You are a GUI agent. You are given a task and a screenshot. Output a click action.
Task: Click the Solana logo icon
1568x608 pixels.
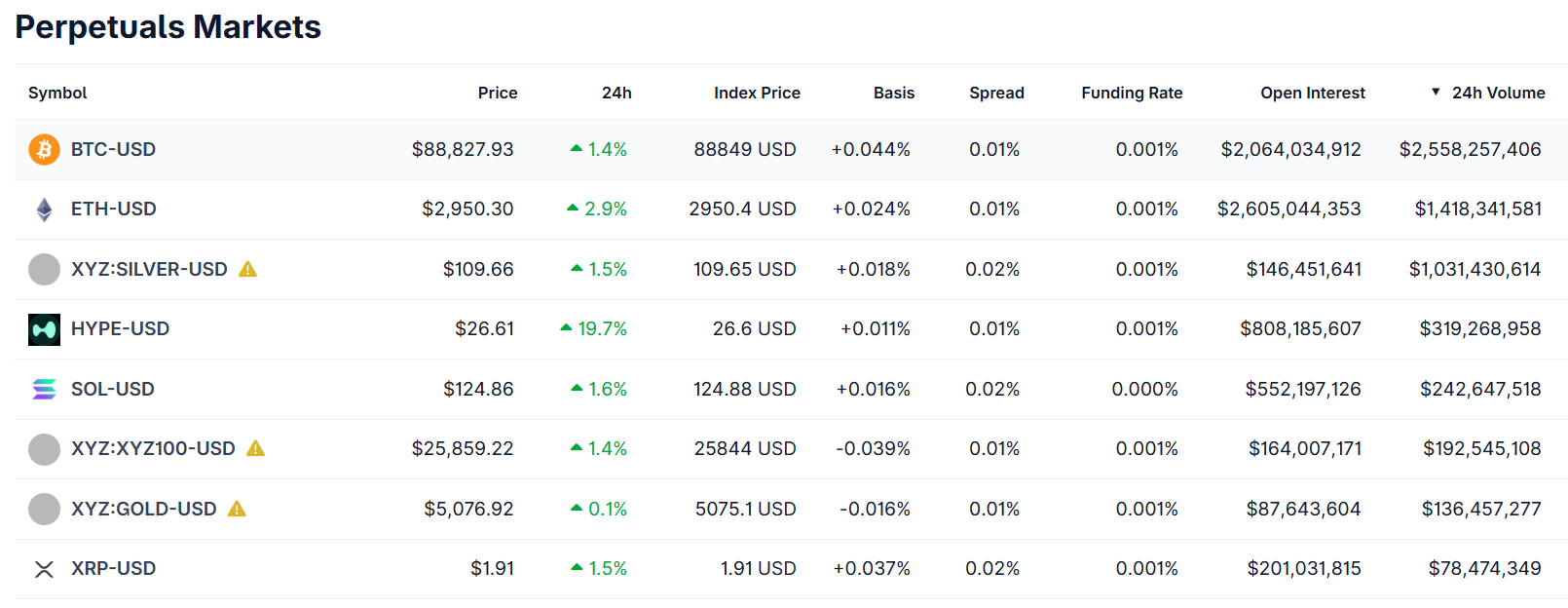click(44, 390)
